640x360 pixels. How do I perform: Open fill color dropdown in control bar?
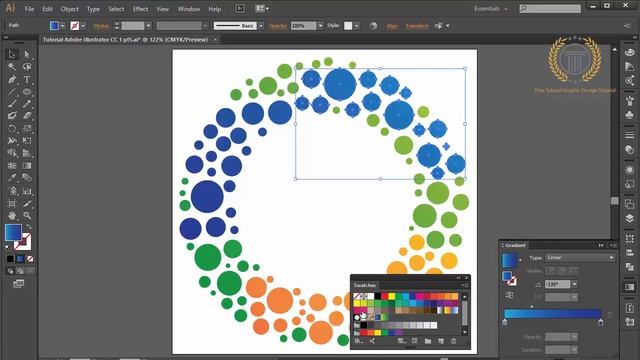[62, 26]
